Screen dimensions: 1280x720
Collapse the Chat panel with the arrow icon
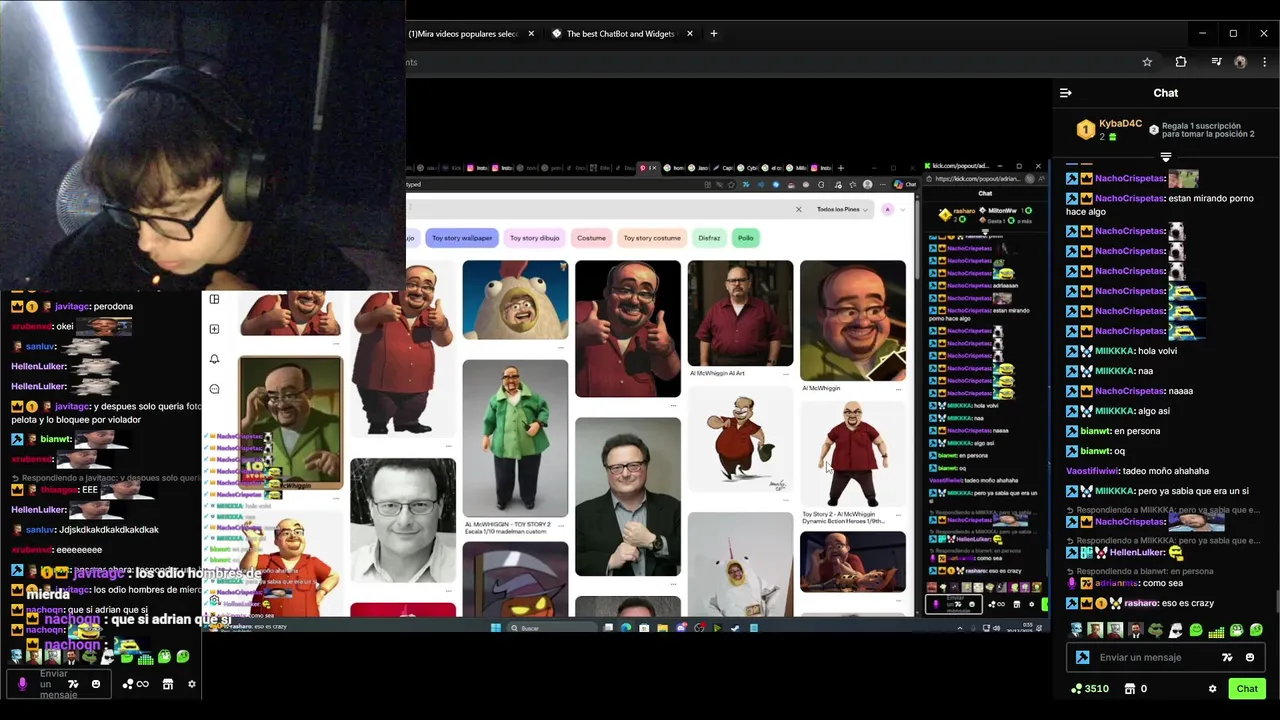[x=1066, y=93]
